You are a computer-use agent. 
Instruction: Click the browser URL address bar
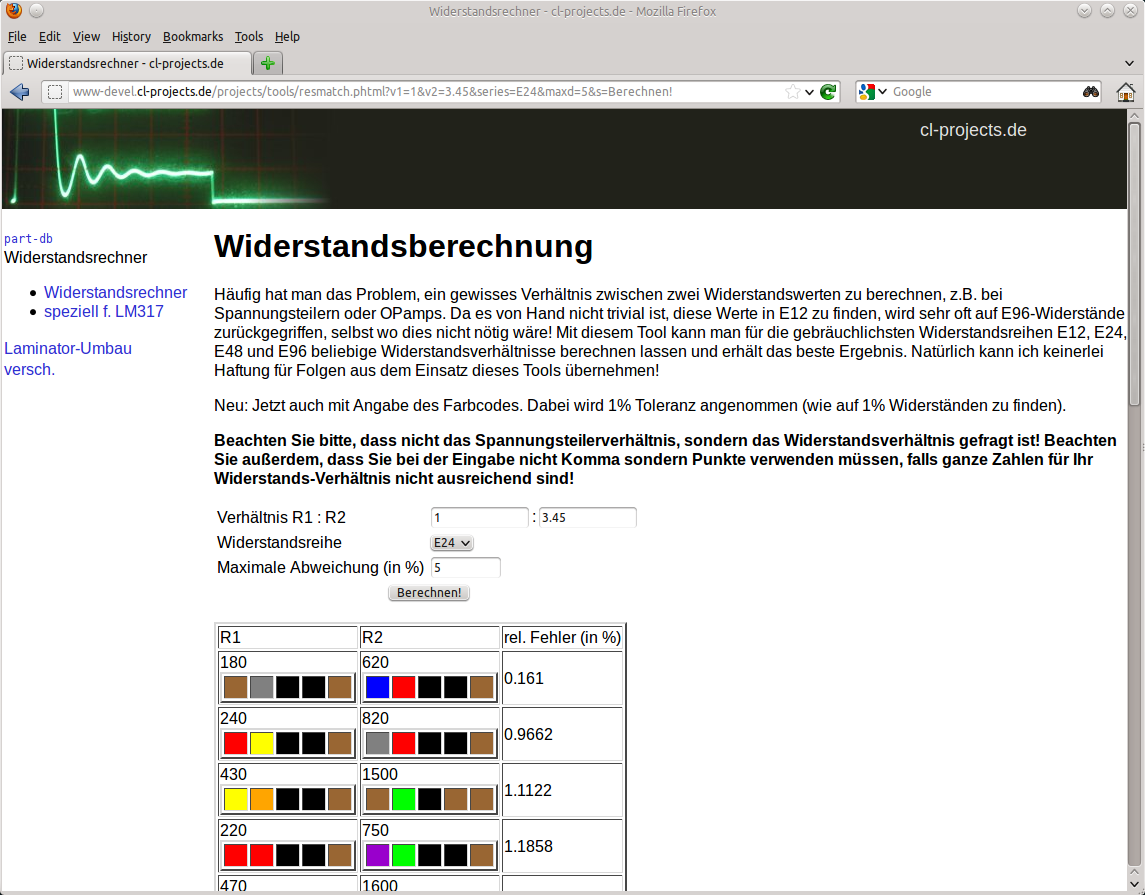point(427,92)
